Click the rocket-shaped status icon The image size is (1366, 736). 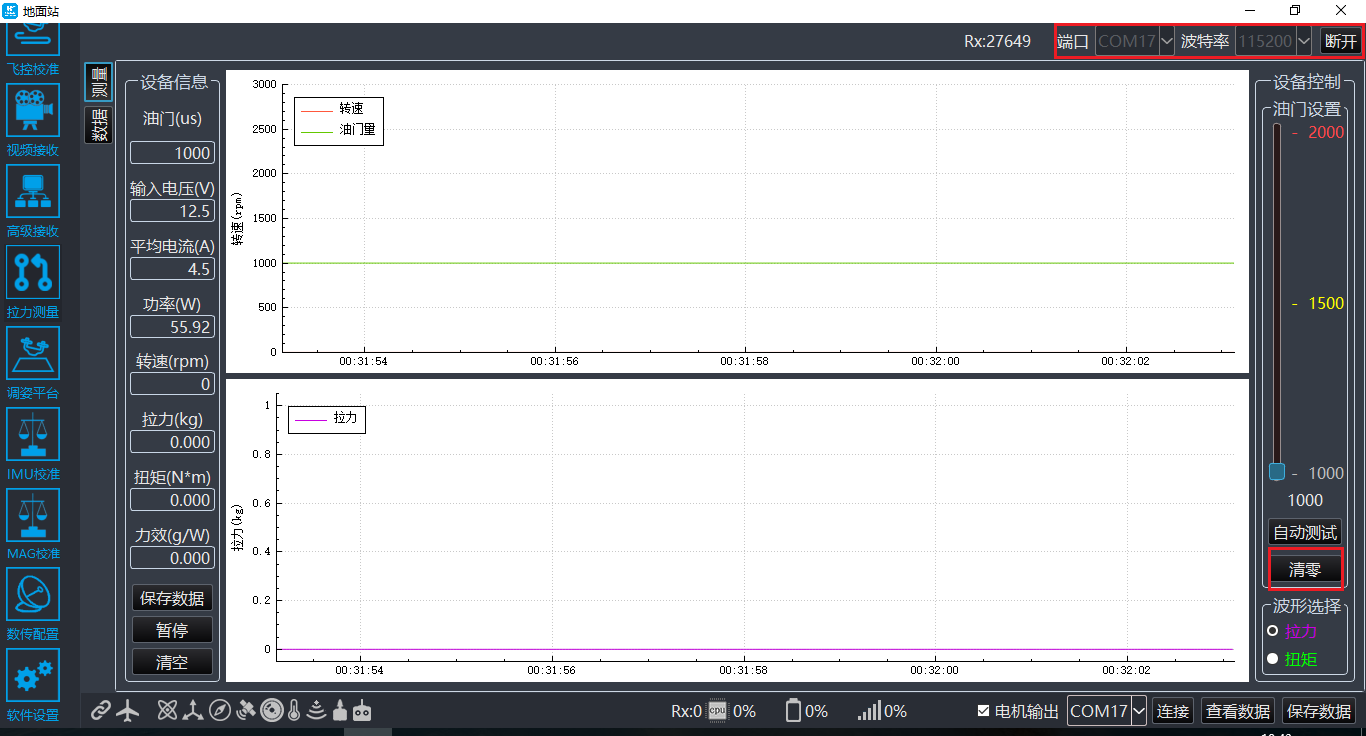pos(340,711)
